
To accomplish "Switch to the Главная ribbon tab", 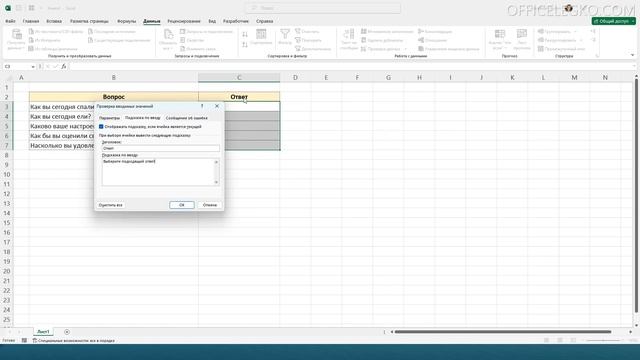I will coord(31,21).
